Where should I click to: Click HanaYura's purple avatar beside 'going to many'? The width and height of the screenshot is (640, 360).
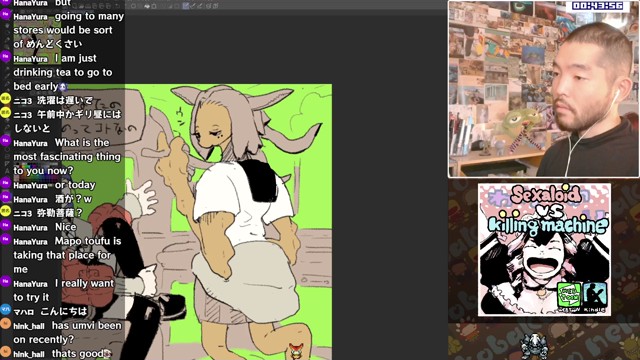5,15
